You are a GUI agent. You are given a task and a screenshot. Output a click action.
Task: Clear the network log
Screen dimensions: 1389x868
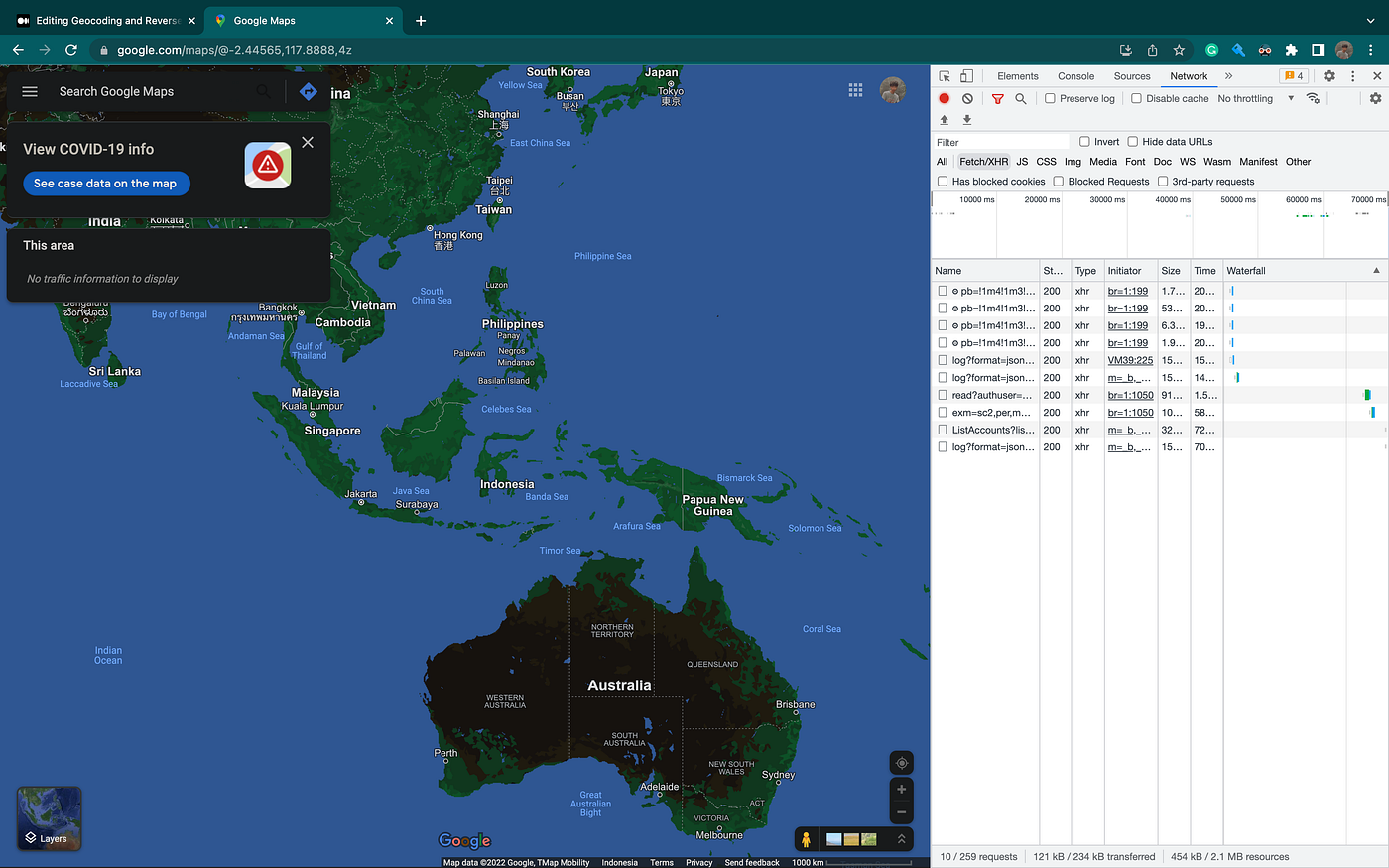click(967, 98)
